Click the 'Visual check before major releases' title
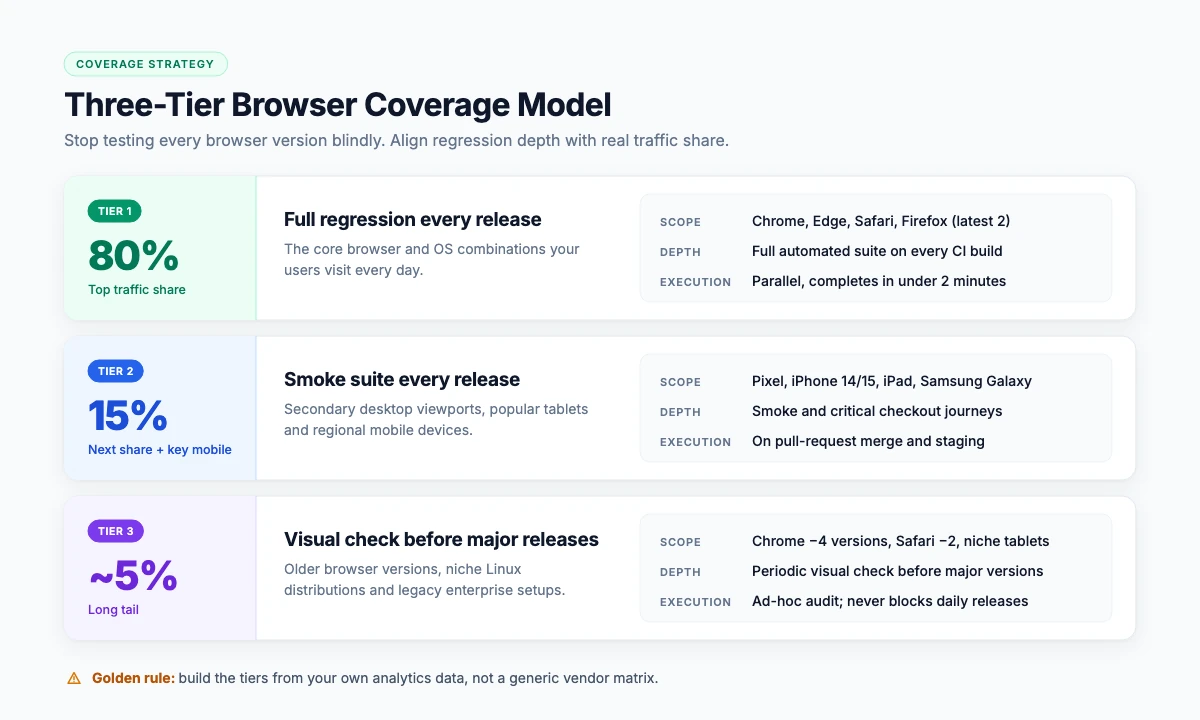Screen dimensions: 1200x720 tap(441, 540)
